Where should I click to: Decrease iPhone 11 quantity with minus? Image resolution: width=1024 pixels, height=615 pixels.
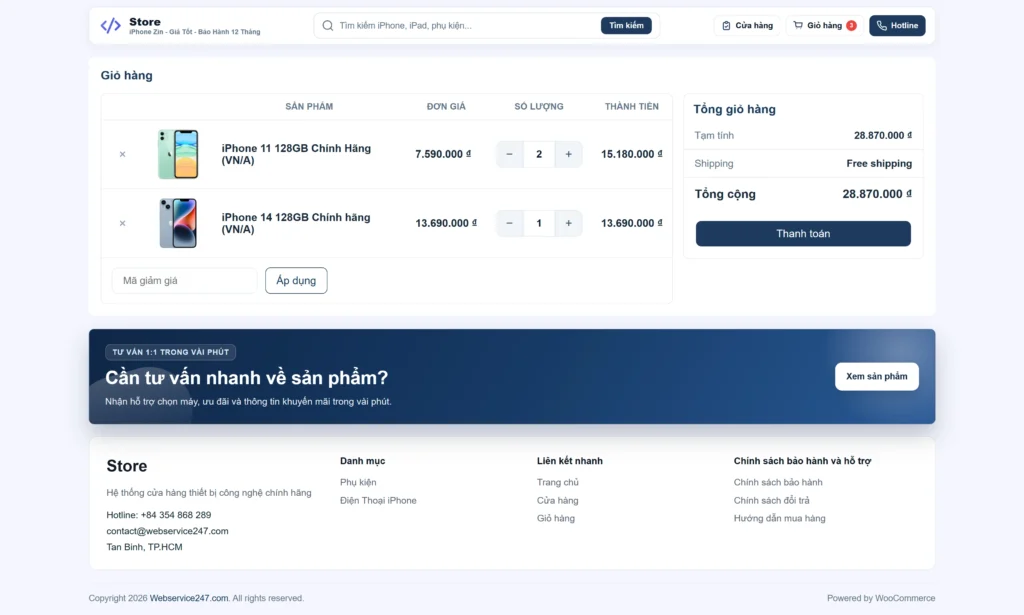(x=510, y=154)
